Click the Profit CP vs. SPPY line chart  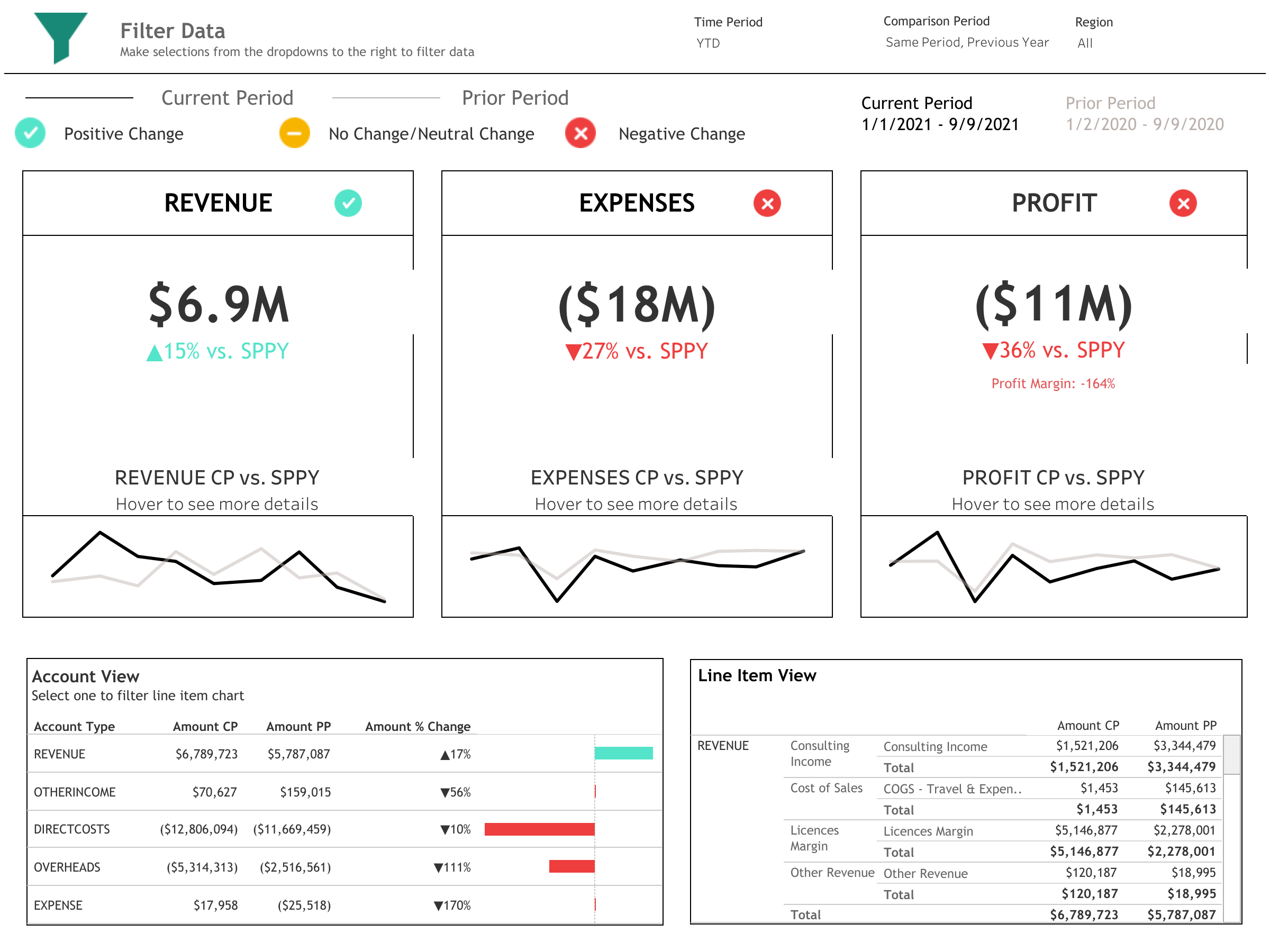[x=1054, y=566]
